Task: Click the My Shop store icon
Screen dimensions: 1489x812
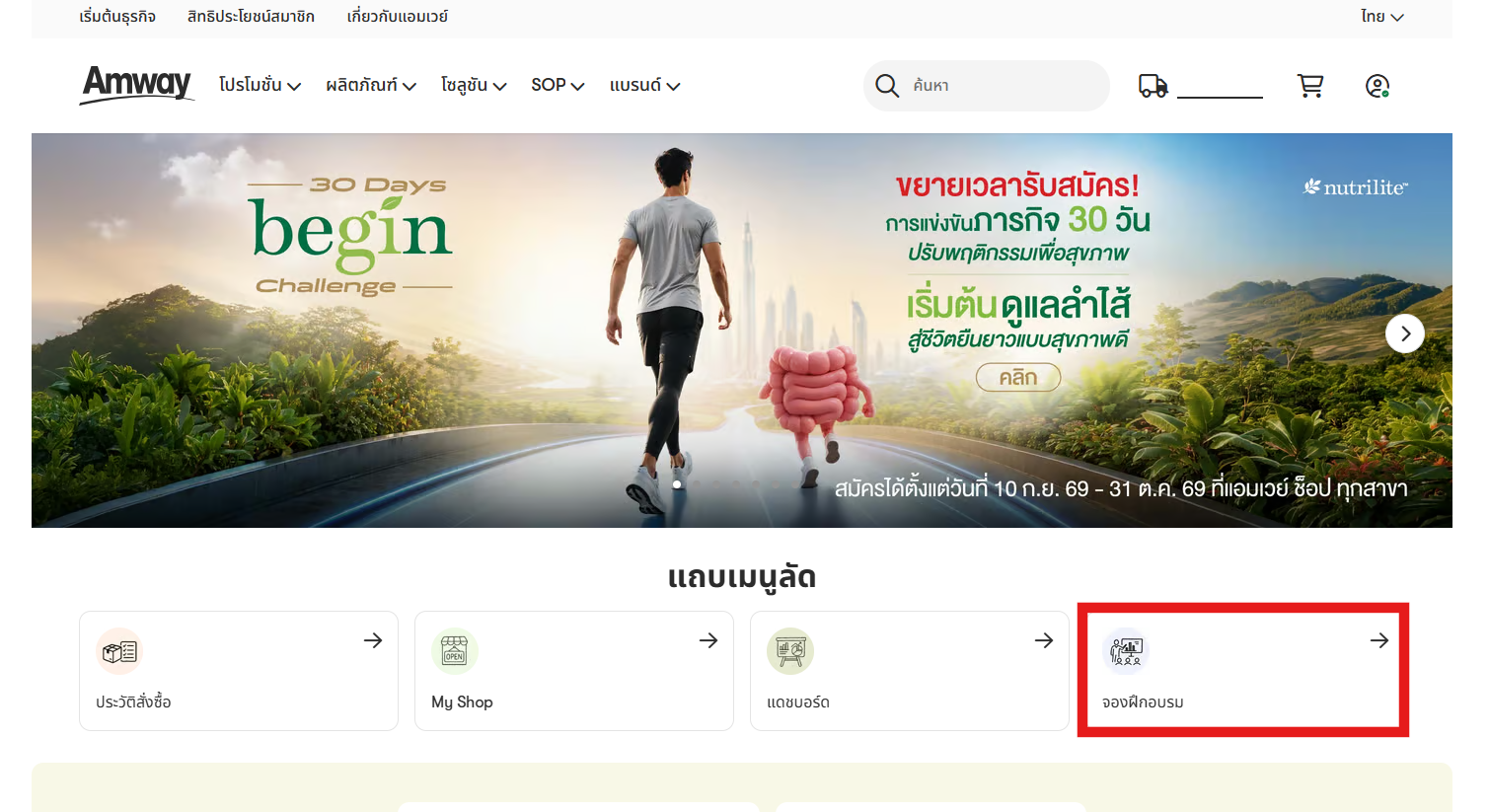Action: tap(455, 651)
